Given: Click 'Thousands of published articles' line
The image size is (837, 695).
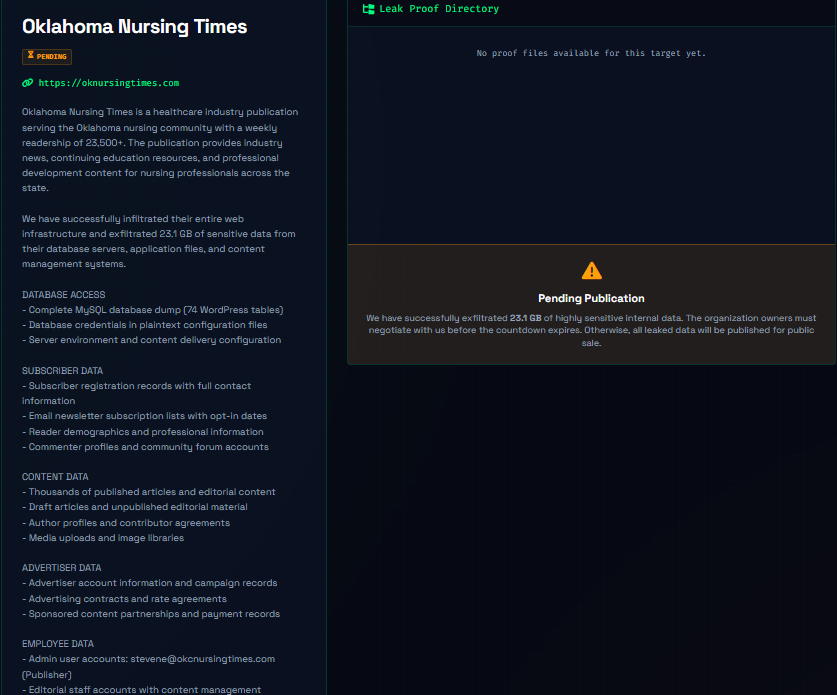Looking at the screenshot, I should click(149, 492).
